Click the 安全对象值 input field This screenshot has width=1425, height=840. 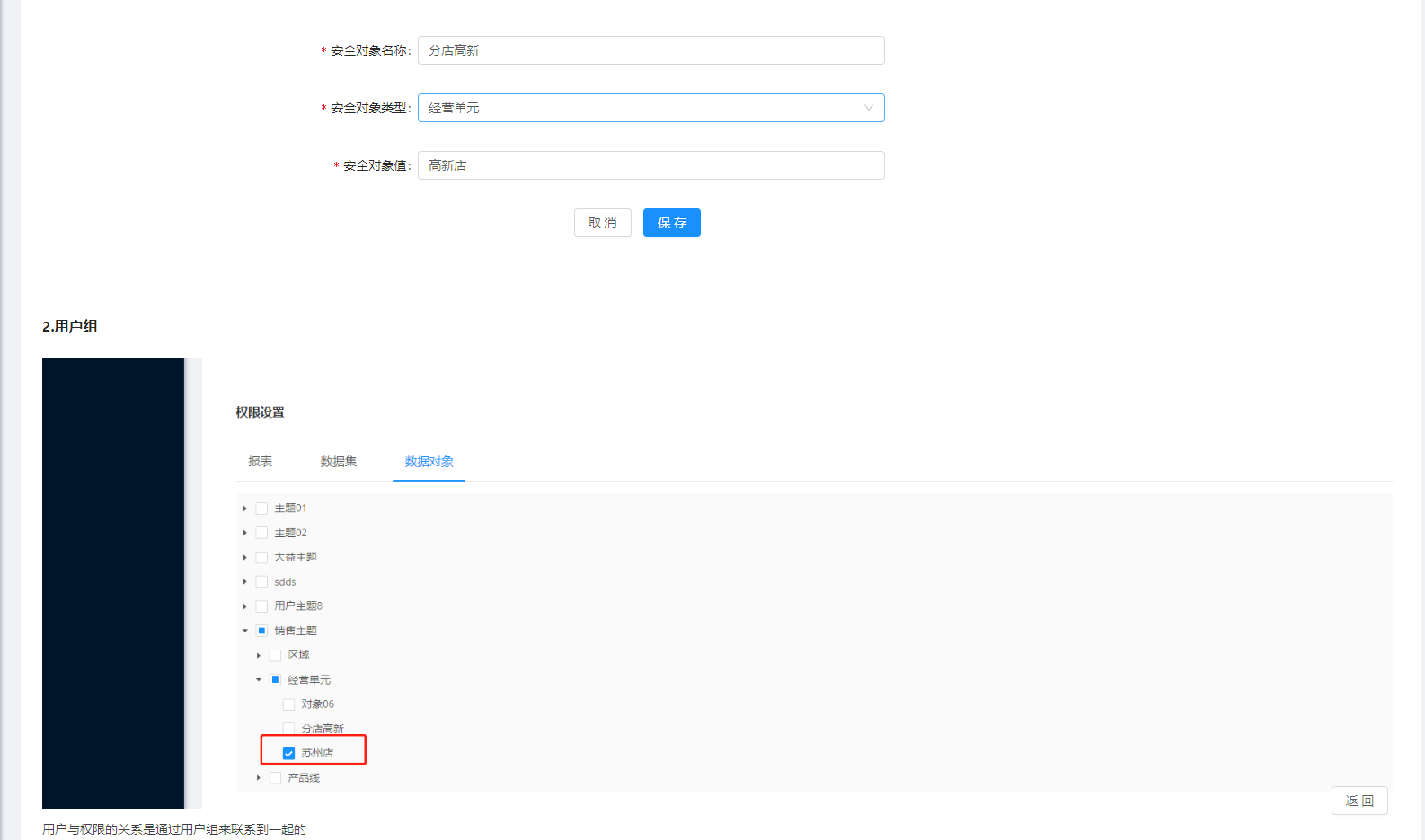pos(651,165)
